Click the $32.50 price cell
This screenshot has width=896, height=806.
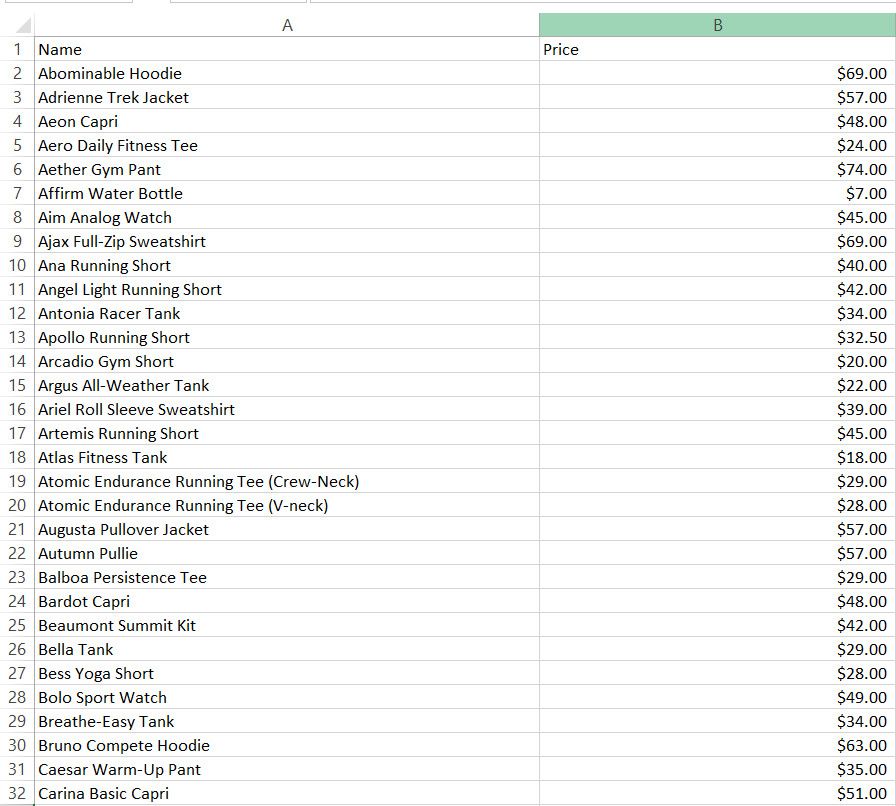717,337
